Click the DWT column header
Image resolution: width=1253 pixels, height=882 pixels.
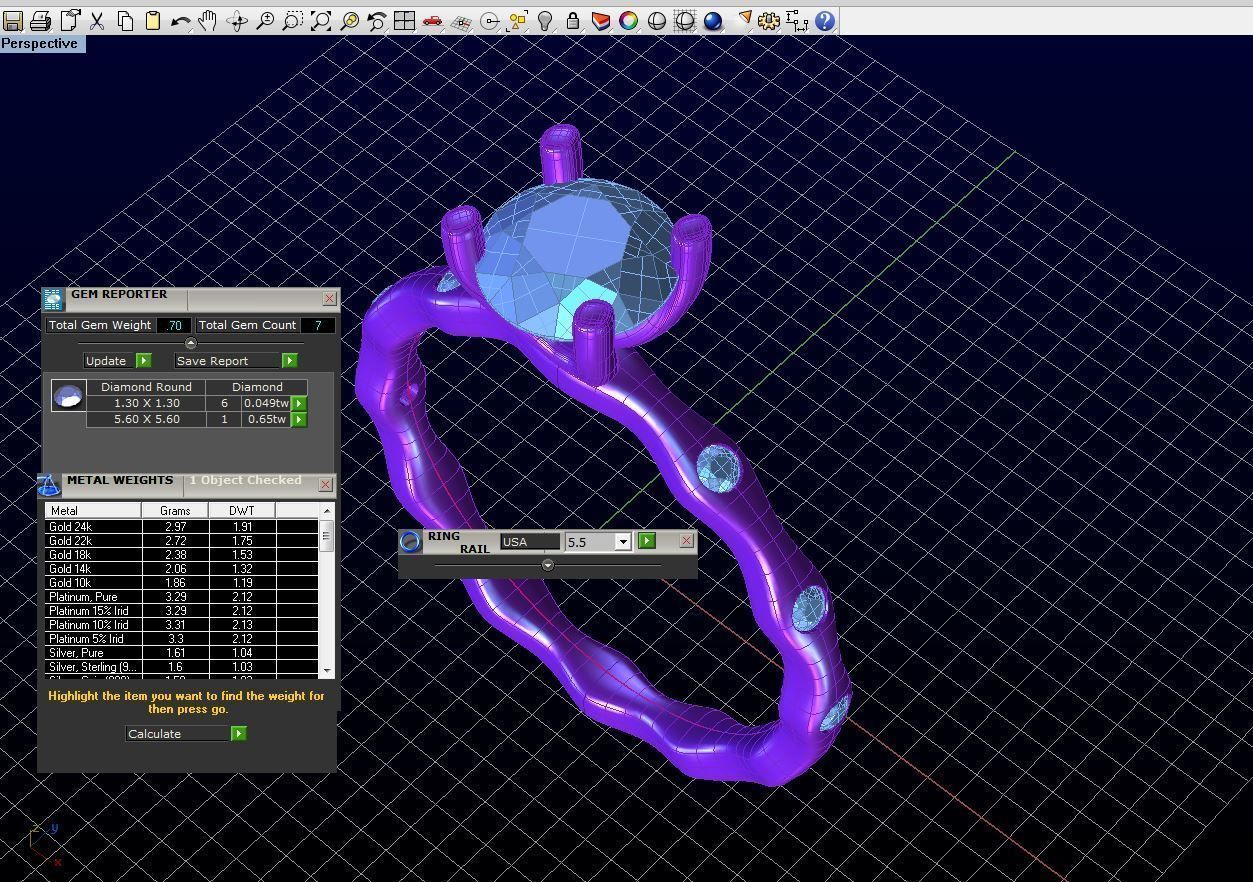tap(242, 511)
